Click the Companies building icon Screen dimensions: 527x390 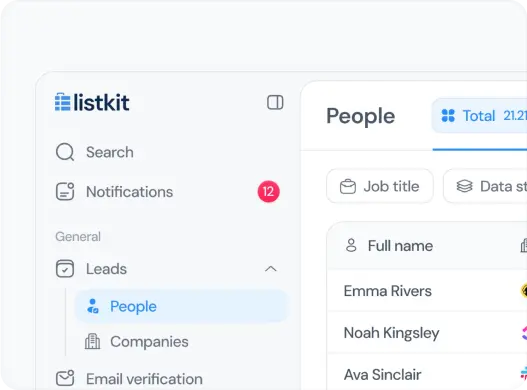92,342
